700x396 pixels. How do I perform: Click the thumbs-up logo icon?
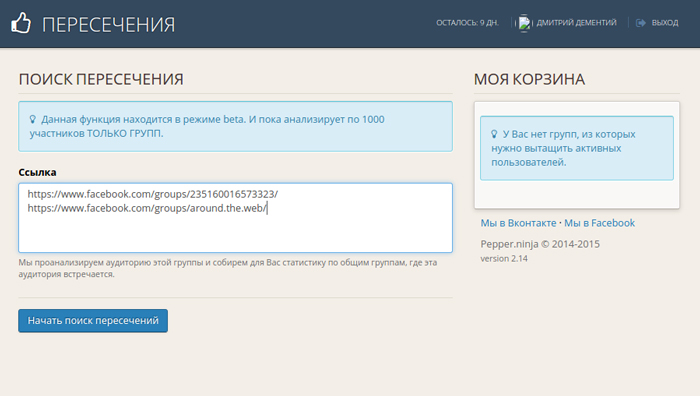coord(21,23)
